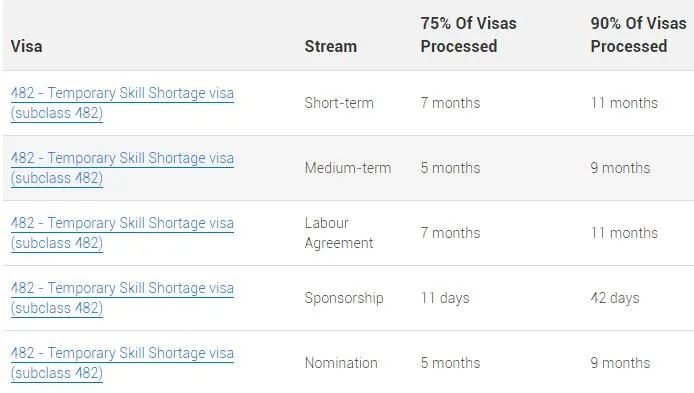
Task: Select the Medium-term stream cell
Action: click(348, 168)
